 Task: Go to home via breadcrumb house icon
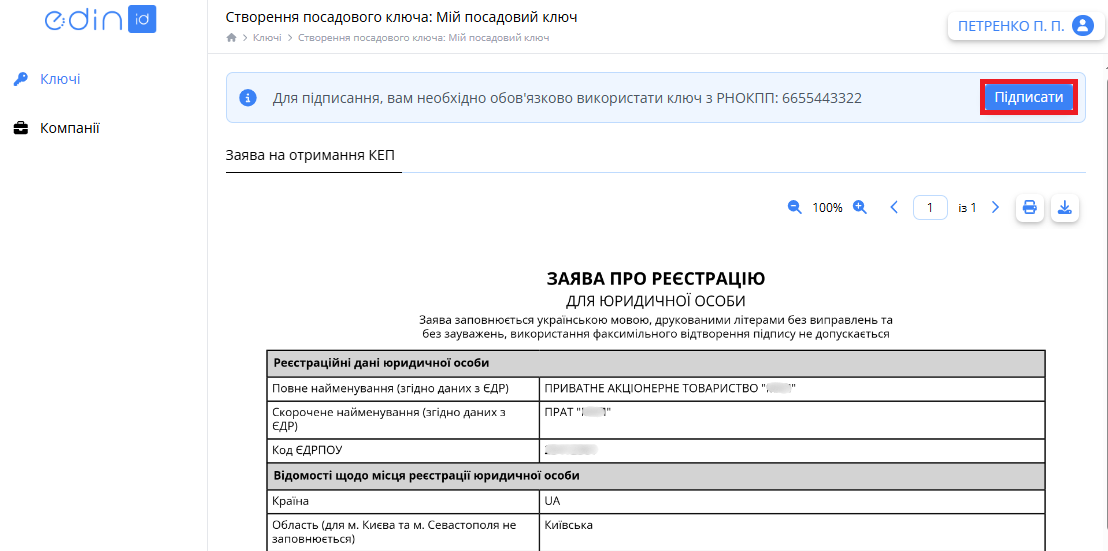[x=232, y=38]
